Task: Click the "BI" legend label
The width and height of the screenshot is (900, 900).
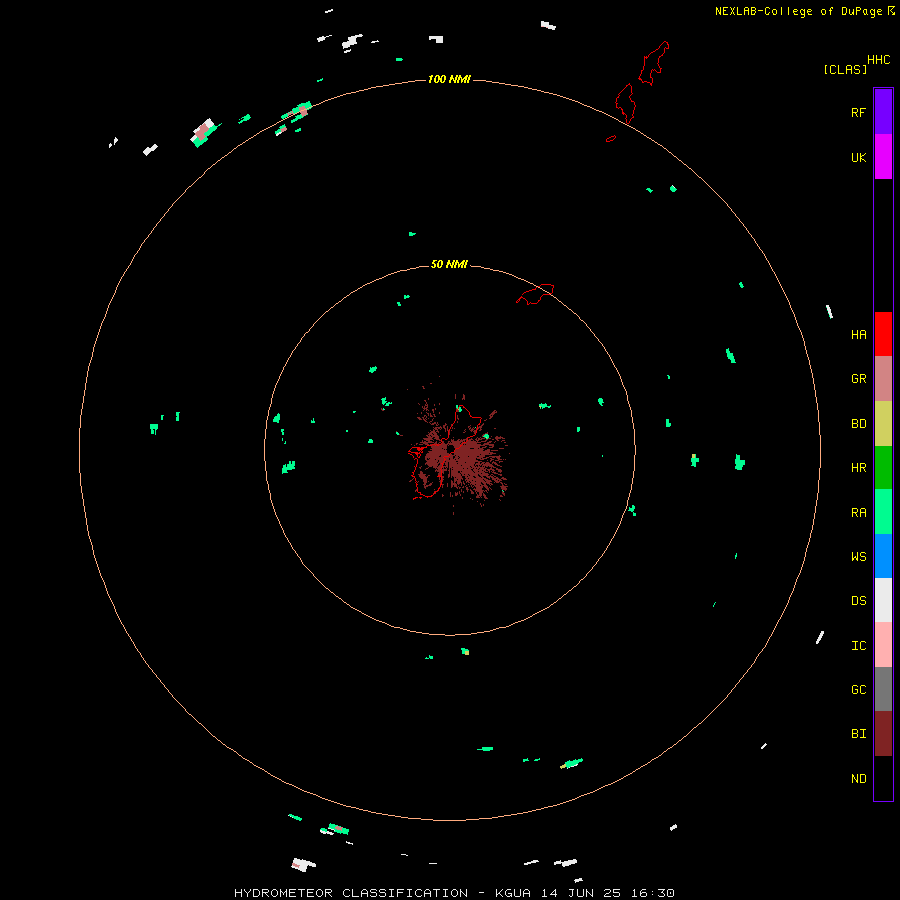Action: tap(859, 734)
